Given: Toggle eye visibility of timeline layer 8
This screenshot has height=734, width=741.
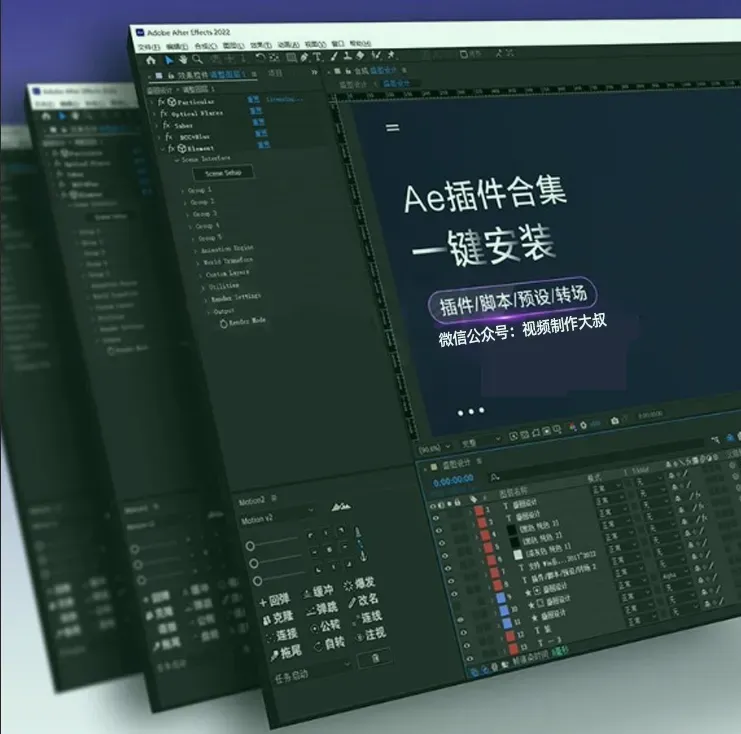Looking at the screenshot, I should 453,594.
